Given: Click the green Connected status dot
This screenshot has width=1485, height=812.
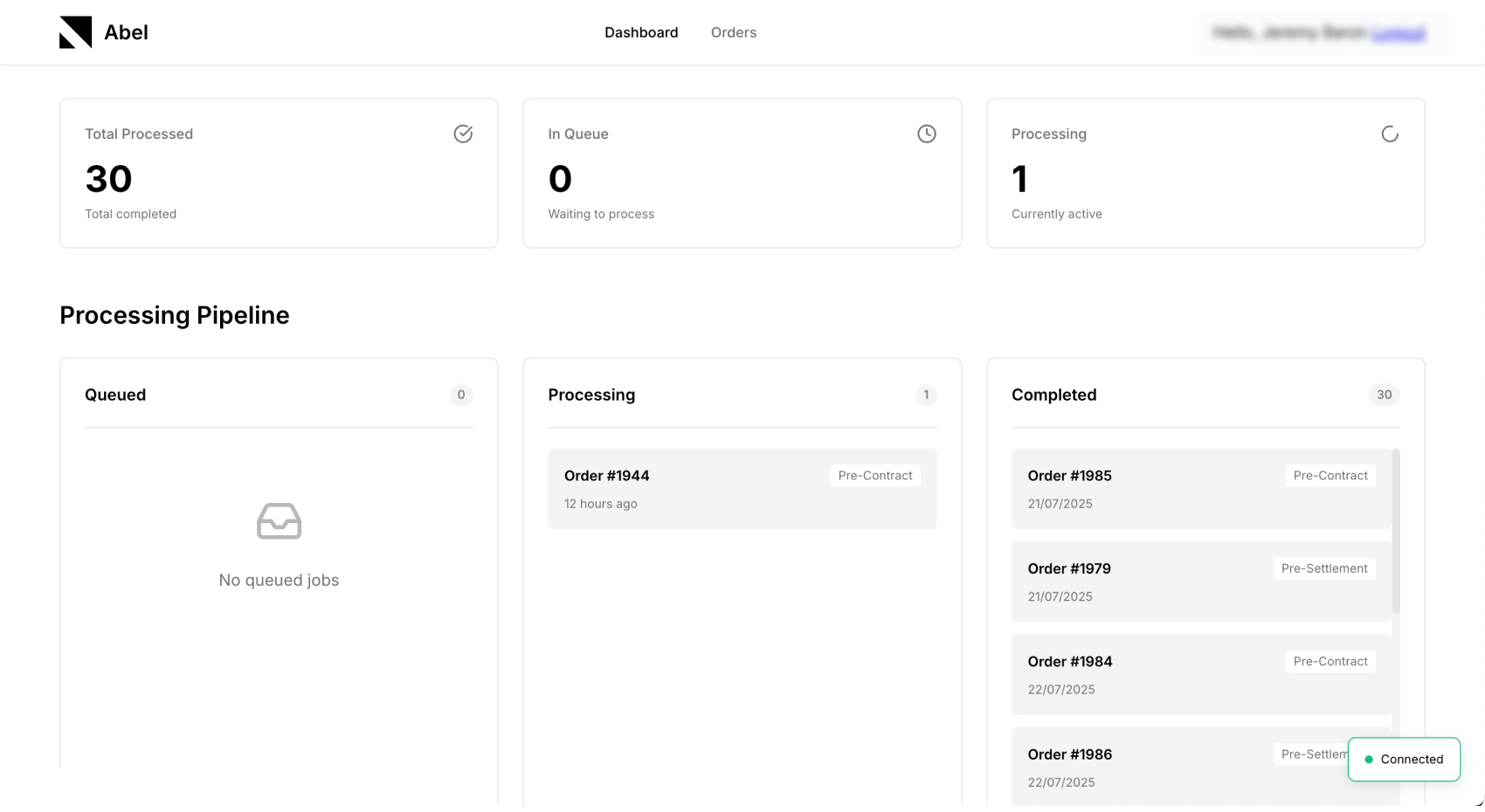Looking at the screenshot, I should point(1370,759).
